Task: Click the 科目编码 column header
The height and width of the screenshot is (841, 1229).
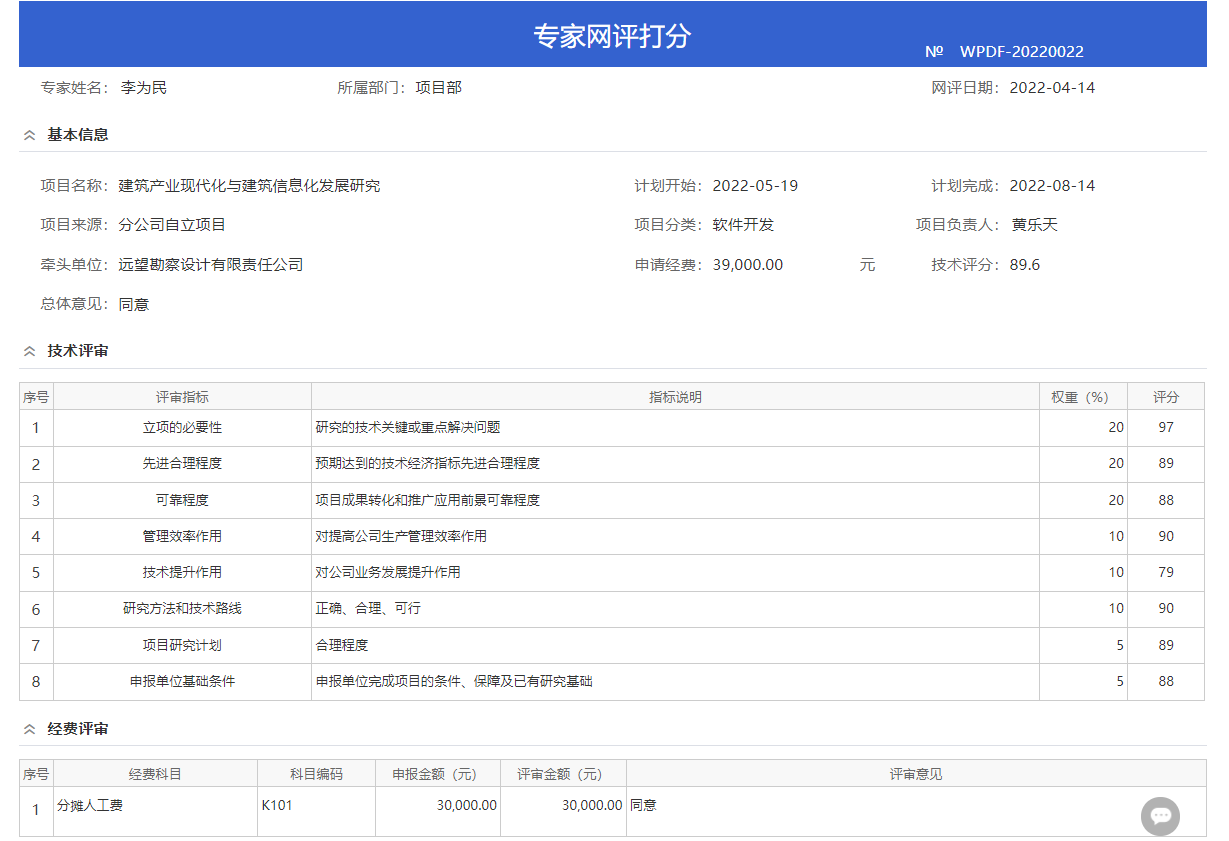Action: (316, 774)
